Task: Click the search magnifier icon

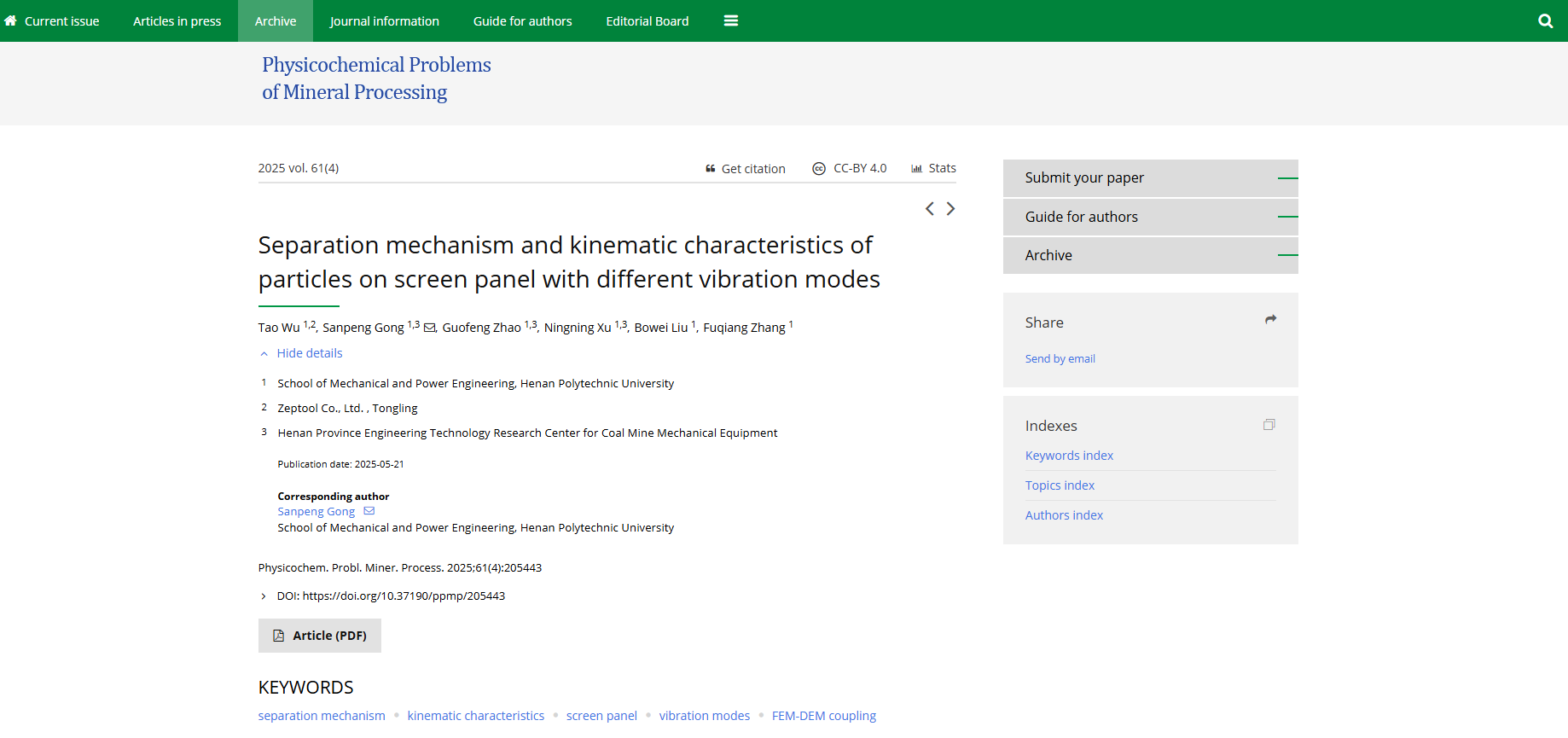Action: point(1545,21)
